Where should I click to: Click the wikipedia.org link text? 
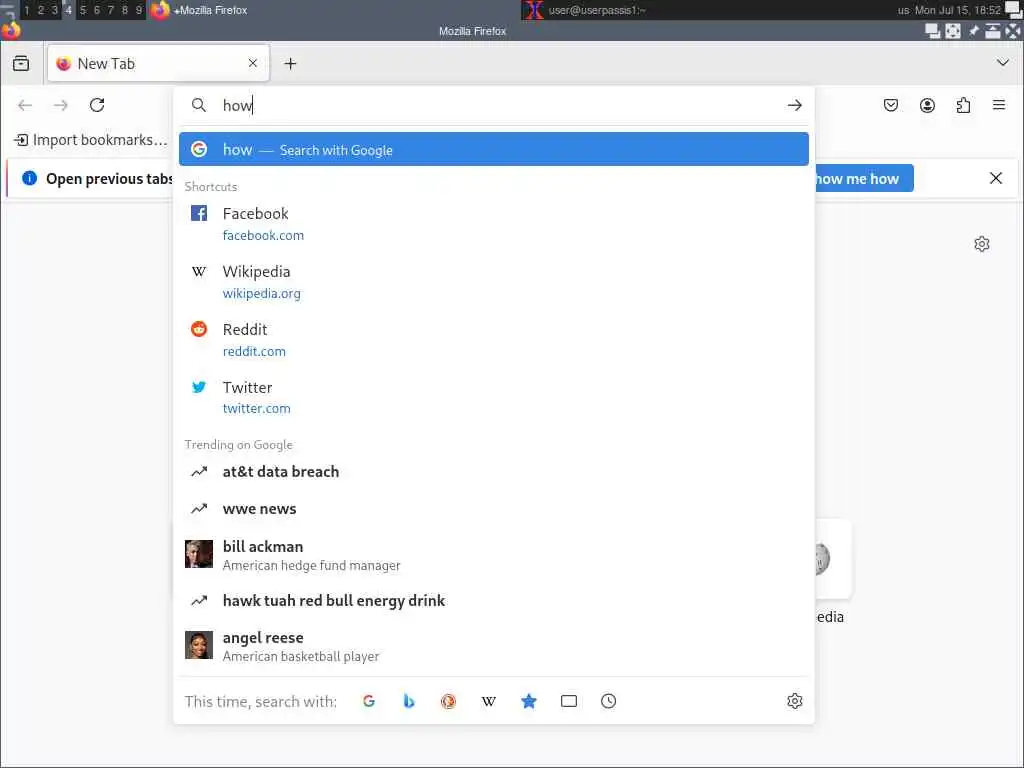[262, 293]
